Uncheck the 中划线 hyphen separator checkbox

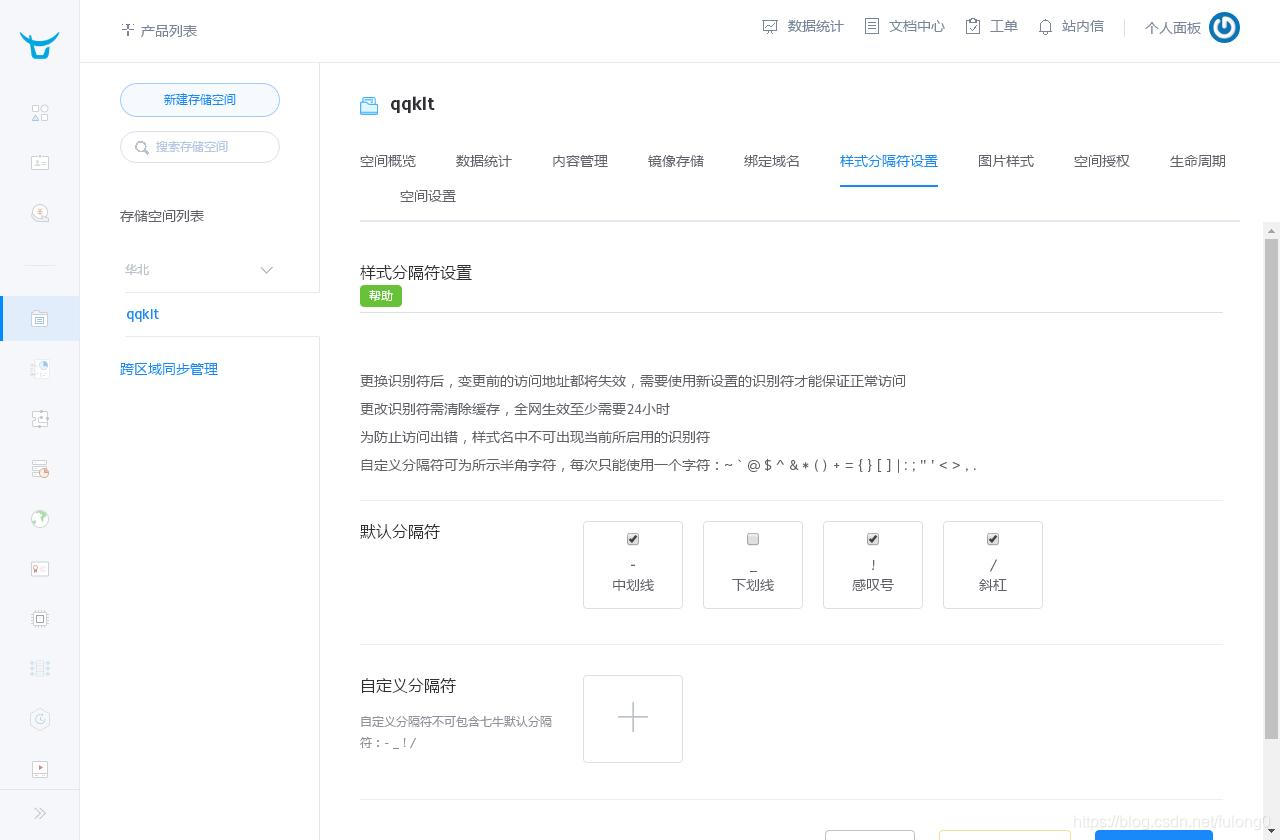pyautogui.click(x=633, y=539)
